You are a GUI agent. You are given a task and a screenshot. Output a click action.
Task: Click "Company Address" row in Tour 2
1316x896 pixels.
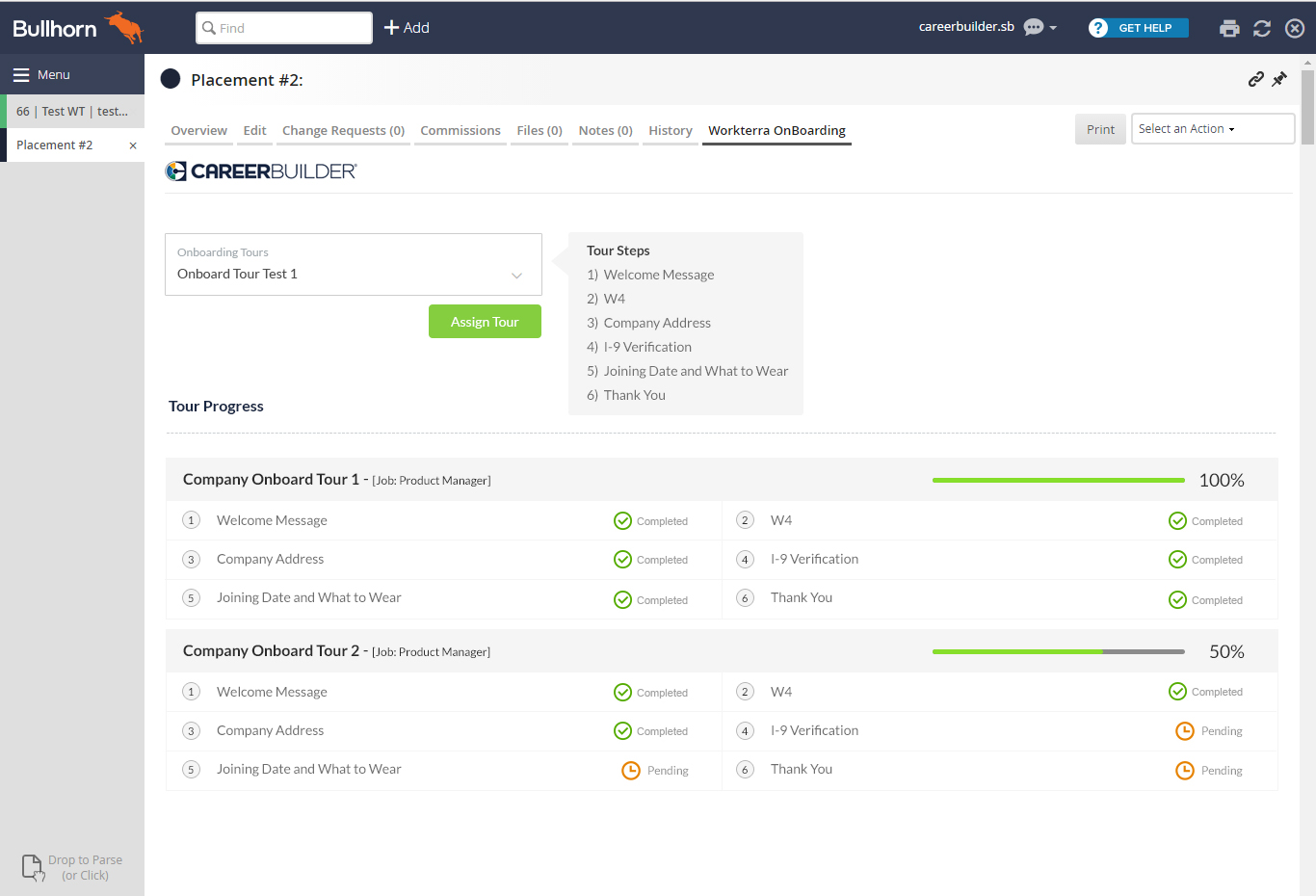pos(444,731)
